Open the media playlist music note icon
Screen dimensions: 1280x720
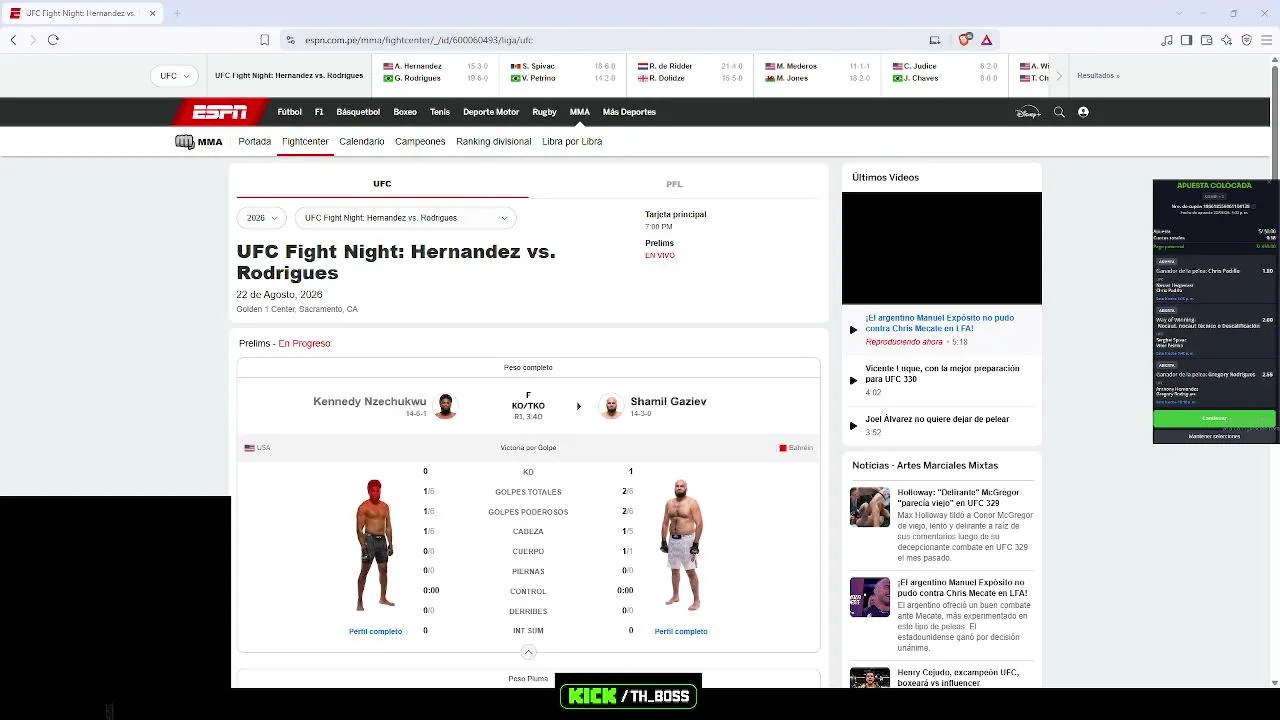tap(1167, 40)
